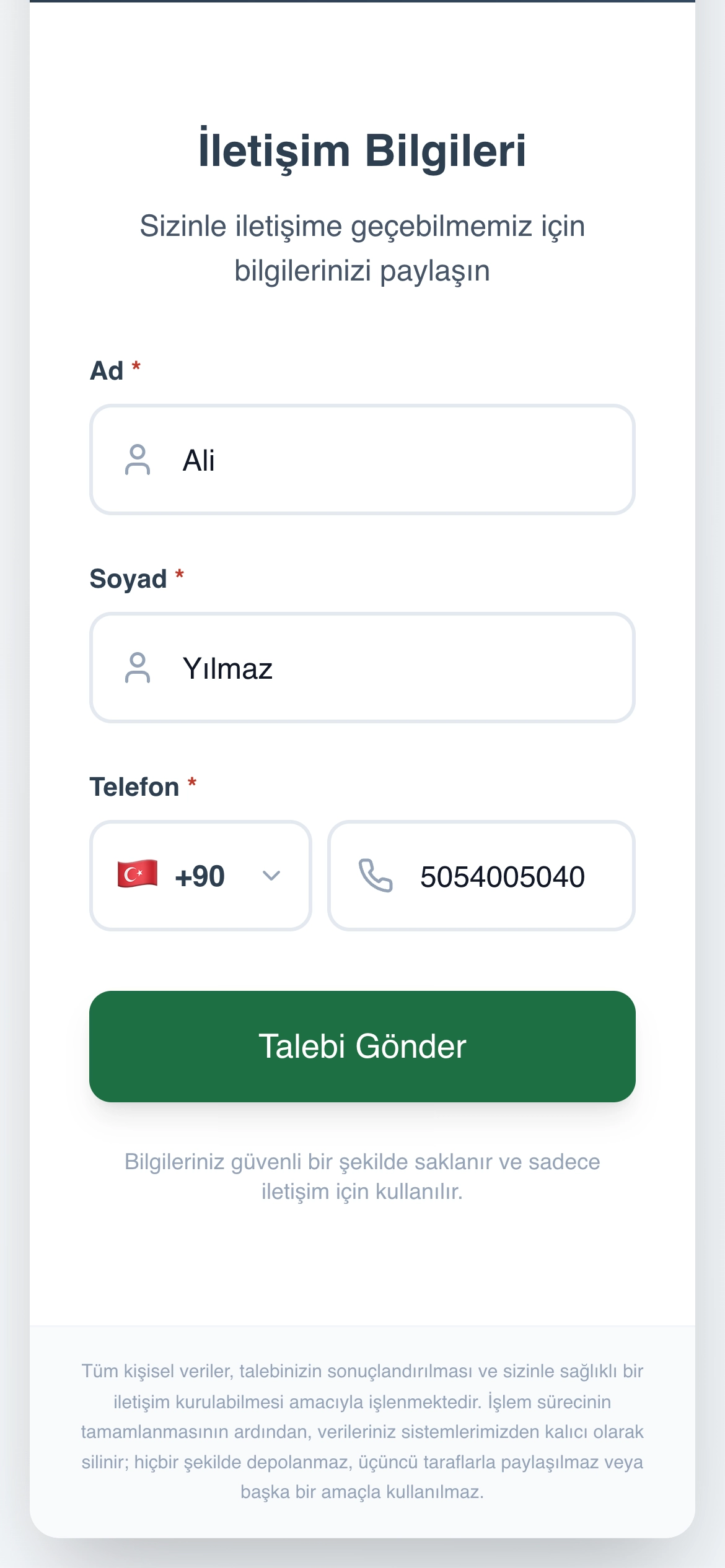Click the red asterisk beside Soyad

[180, 575]
